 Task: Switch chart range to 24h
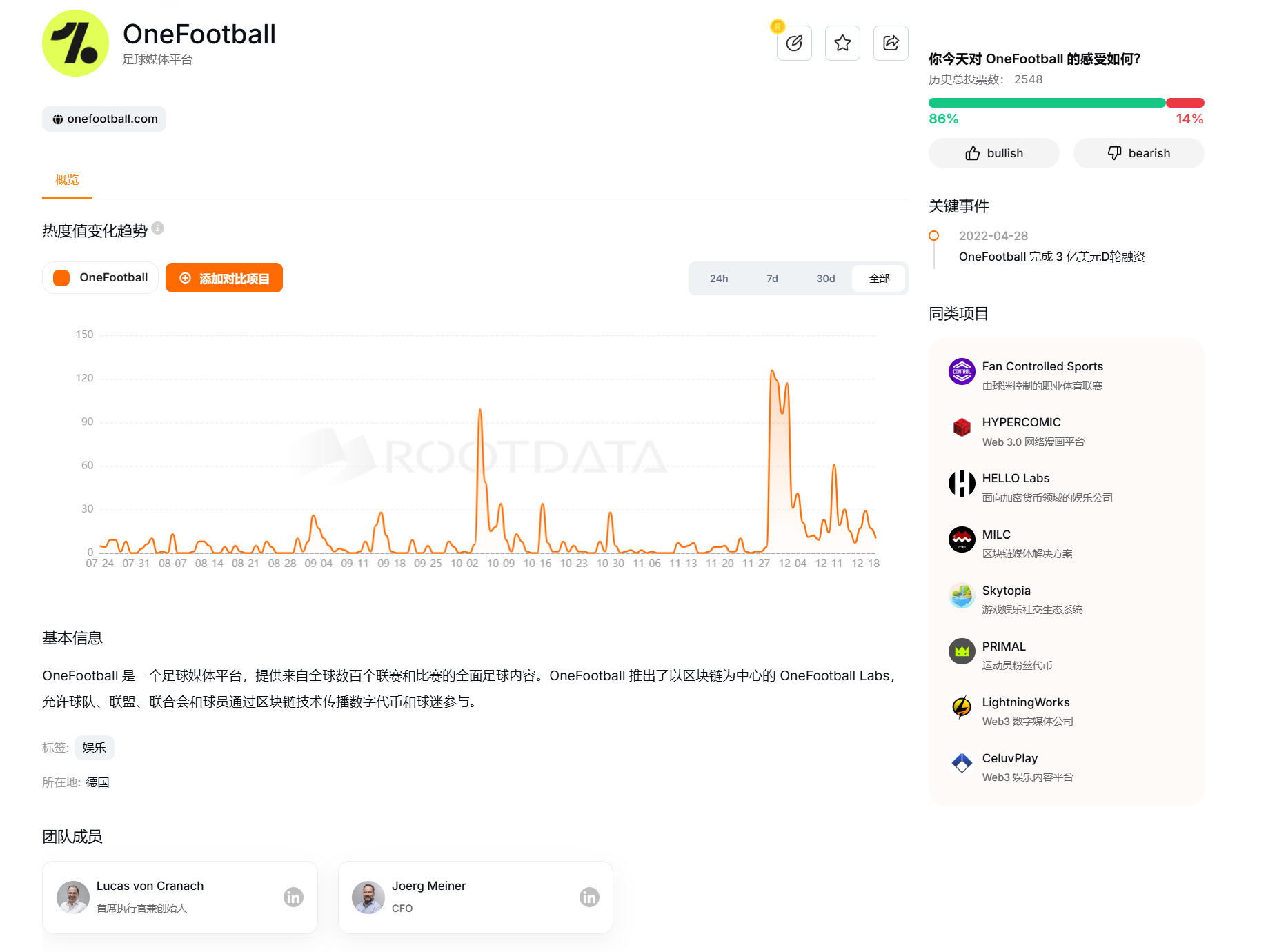[719, 279]
